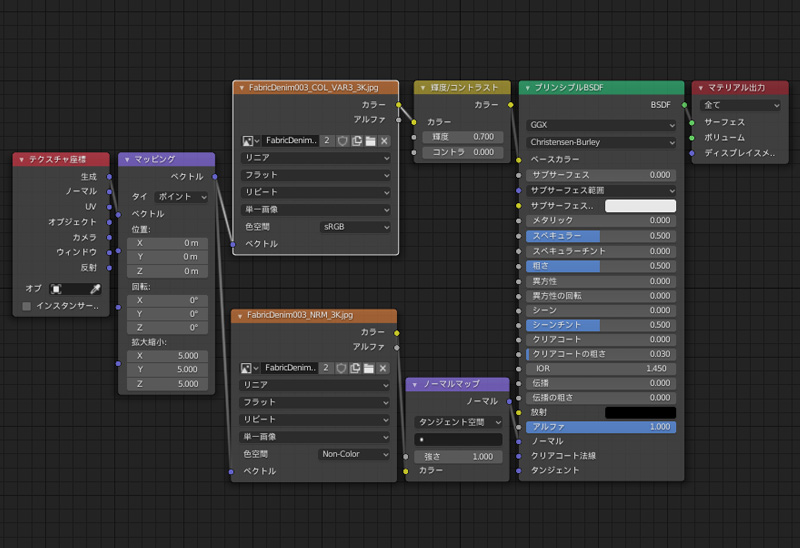
Task: Click eyedropper in Texture Coordinate object field
Action: pos(95,288)
